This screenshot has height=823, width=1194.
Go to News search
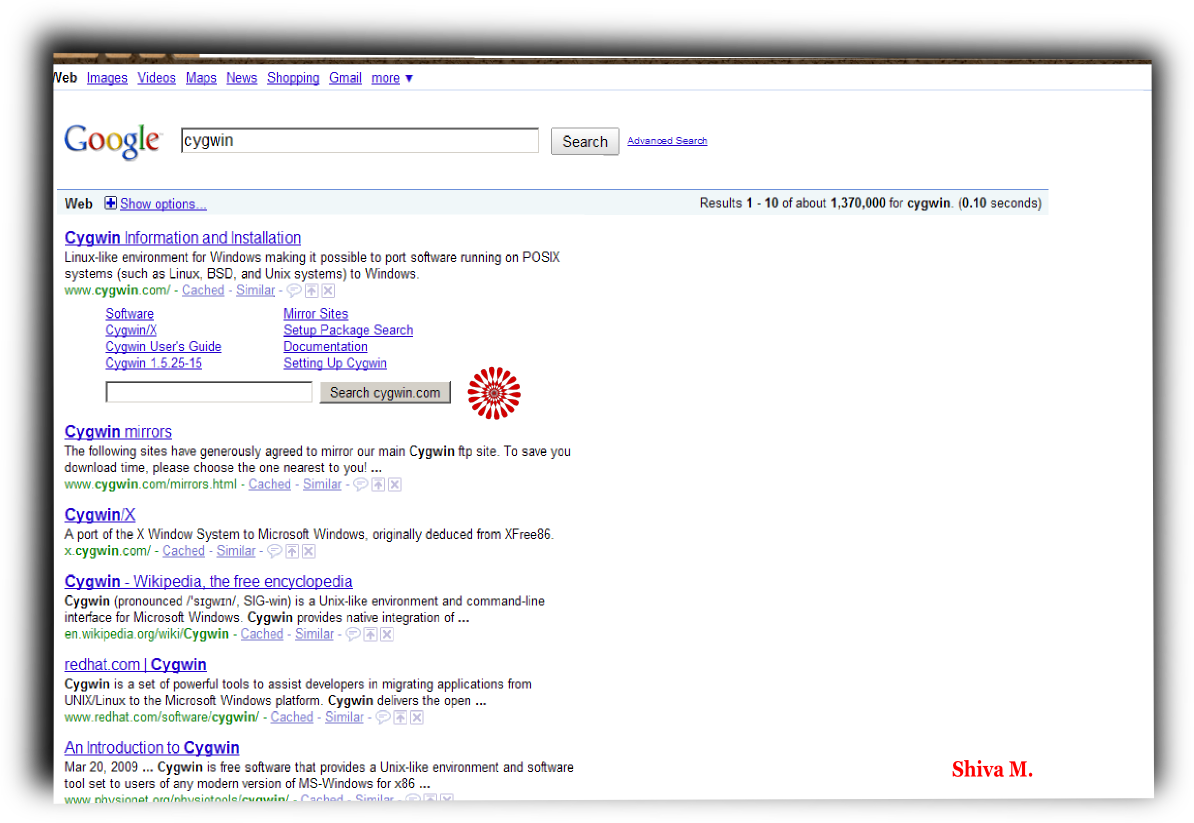pos(241,78)
